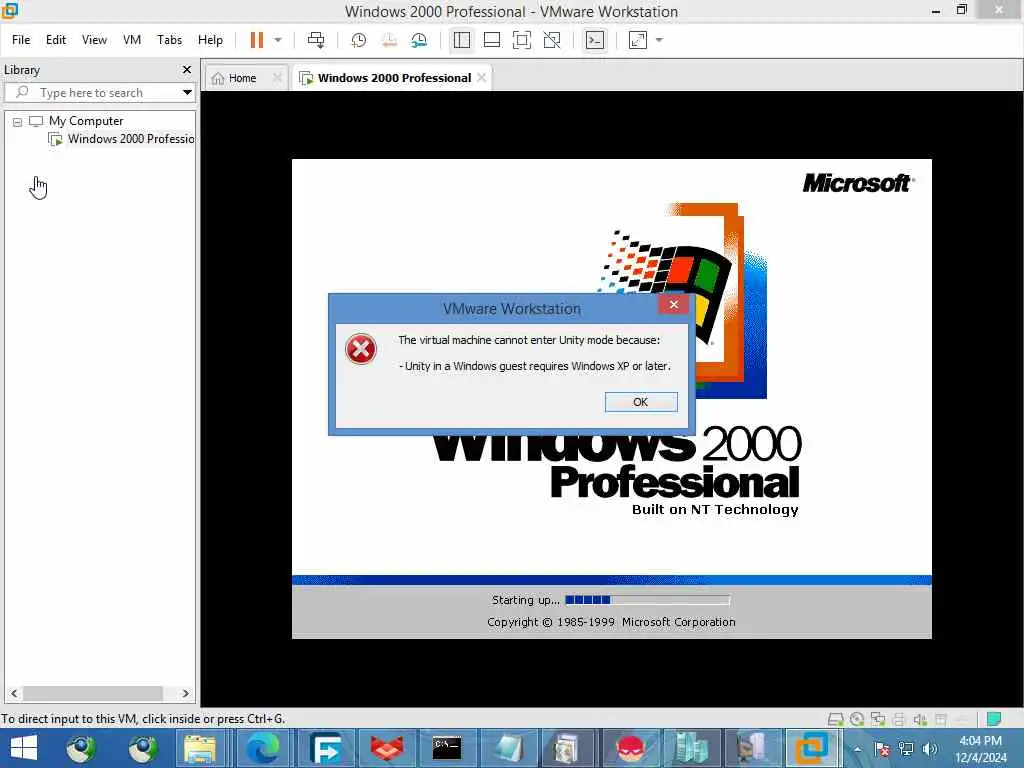The image size is (1024, 768).
Task: Click OK in the VMware error dialog
Action: [x=641, y=402]
